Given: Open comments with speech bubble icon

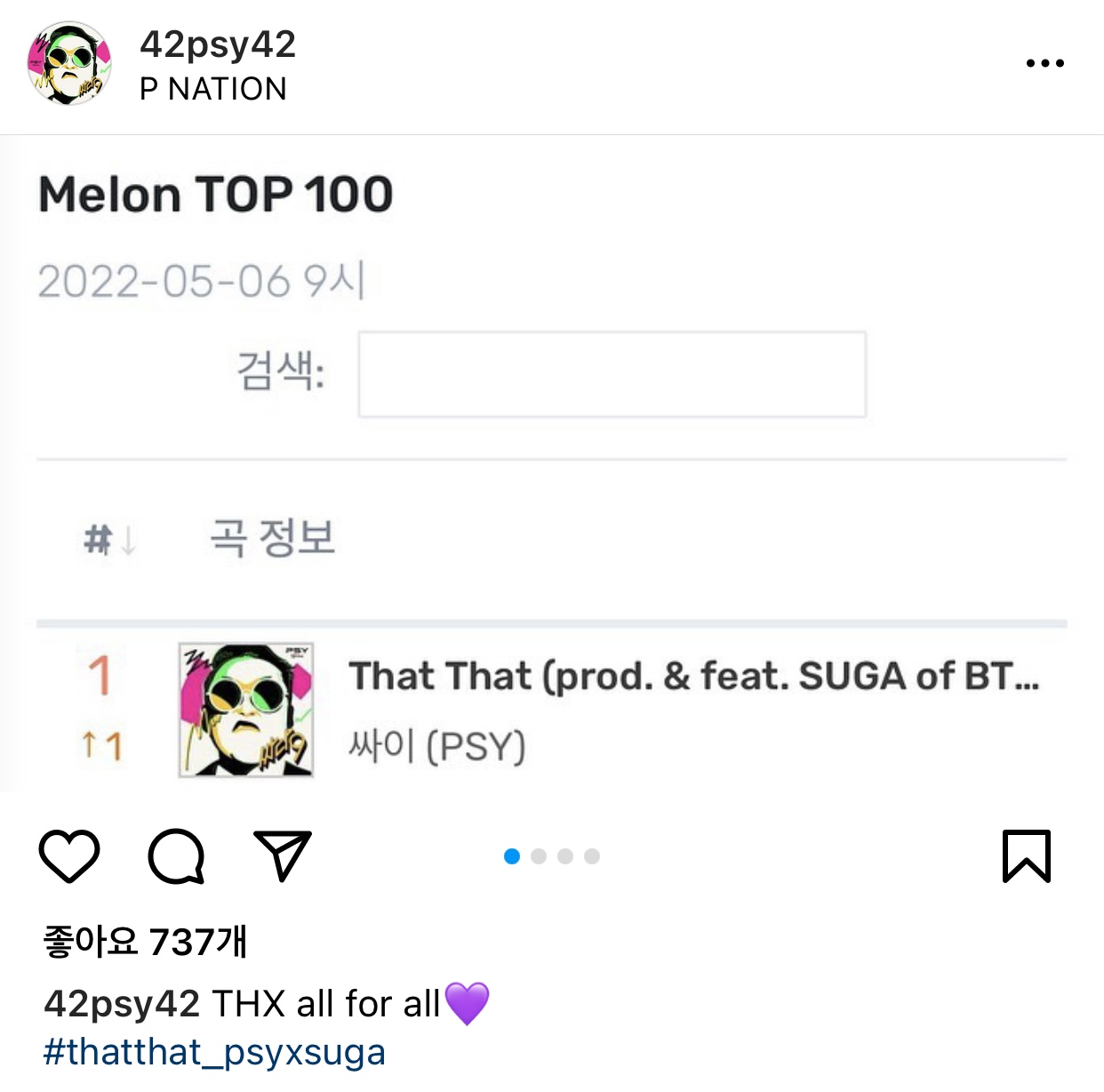Looking at the screenshot, I should (176, 856).
